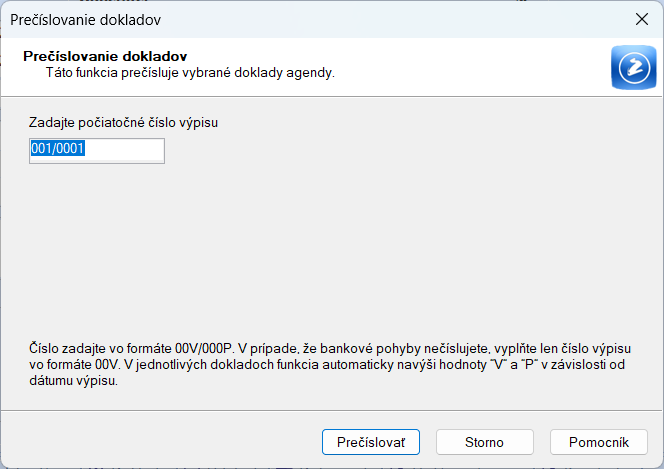Click the hint line starting "Číslo zadajte"

coord(330,348)
